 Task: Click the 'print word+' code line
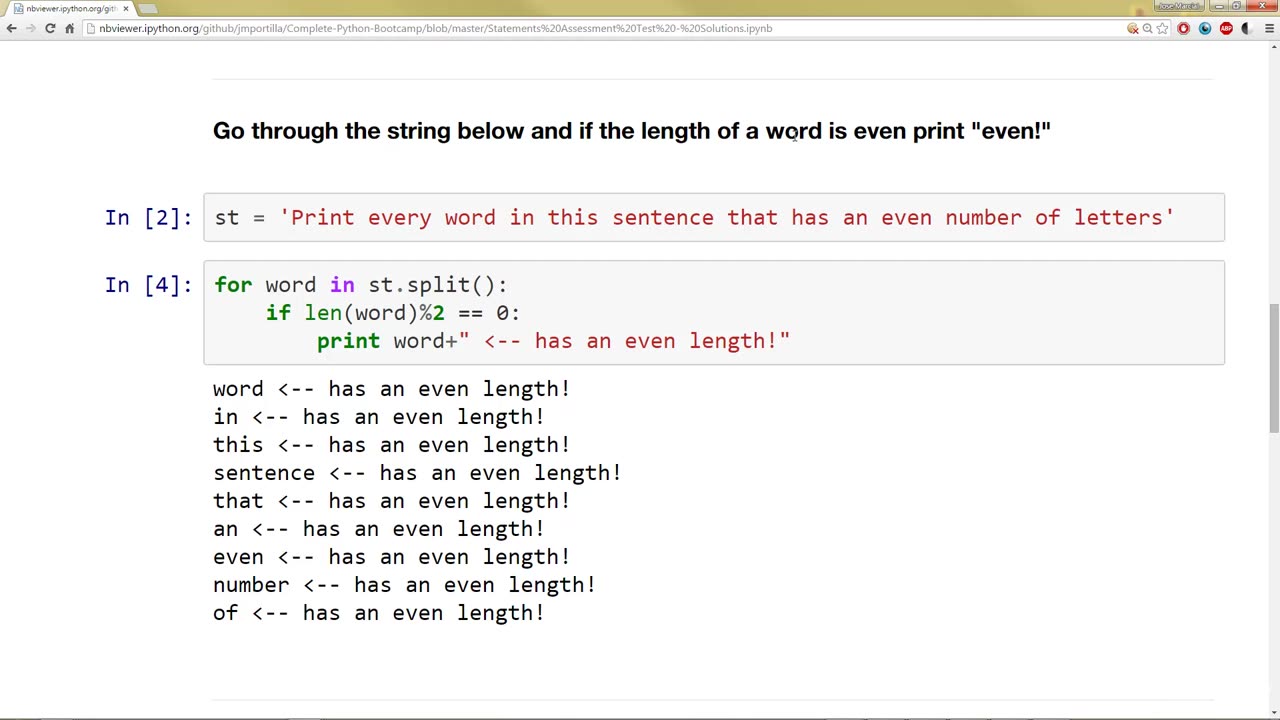click(x=553, y=341)
